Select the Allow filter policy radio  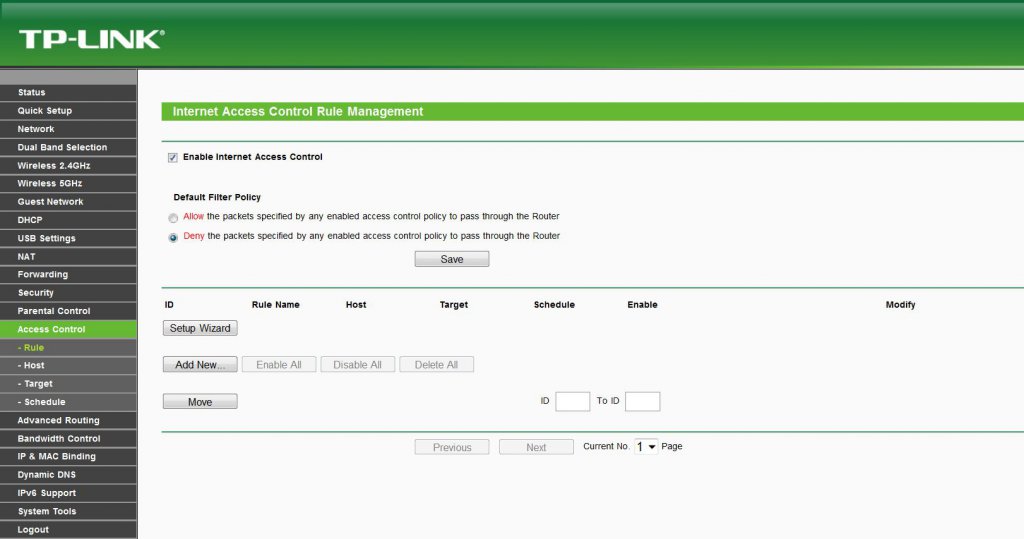173,218
